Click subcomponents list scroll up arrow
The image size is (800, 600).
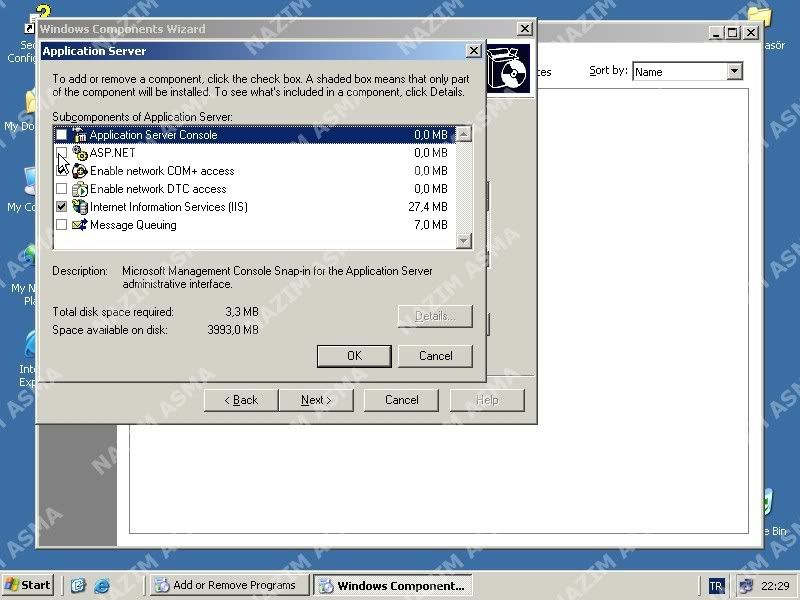coord(463,134)
